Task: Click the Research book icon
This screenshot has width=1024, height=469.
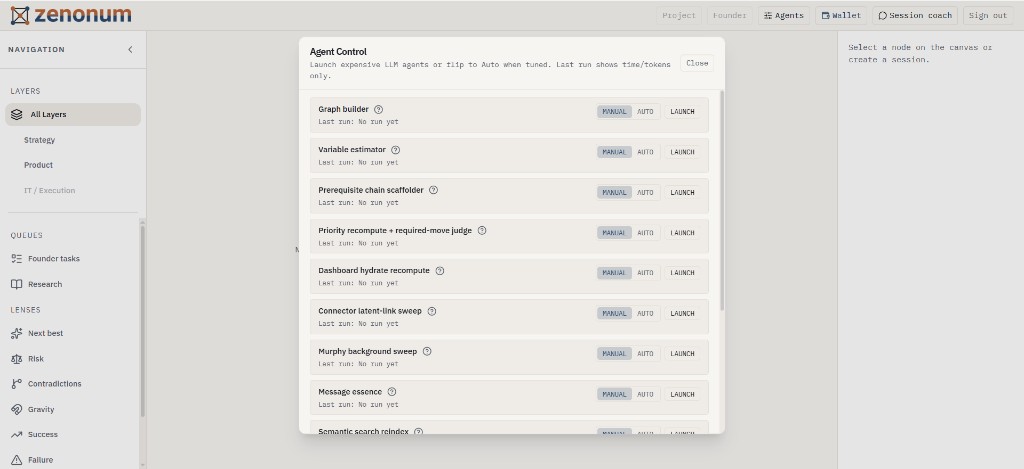Action: point(17,284)
